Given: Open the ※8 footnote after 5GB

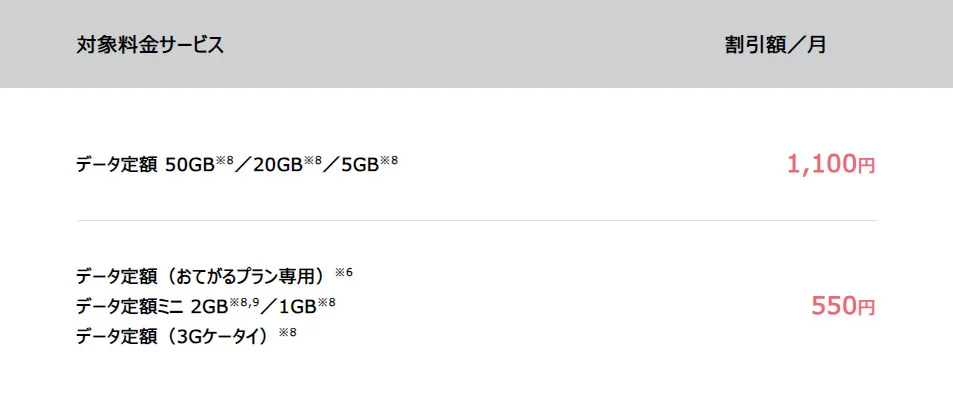Looking at the screenshot, I should click(x=388, y=161).
